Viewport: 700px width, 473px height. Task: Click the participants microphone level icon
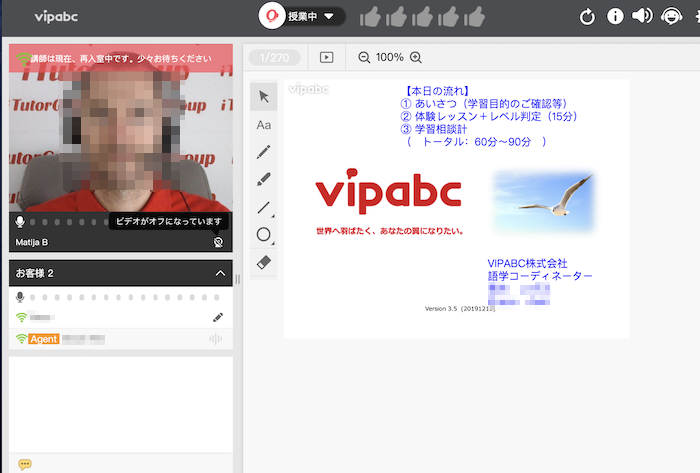click(20, 297)
